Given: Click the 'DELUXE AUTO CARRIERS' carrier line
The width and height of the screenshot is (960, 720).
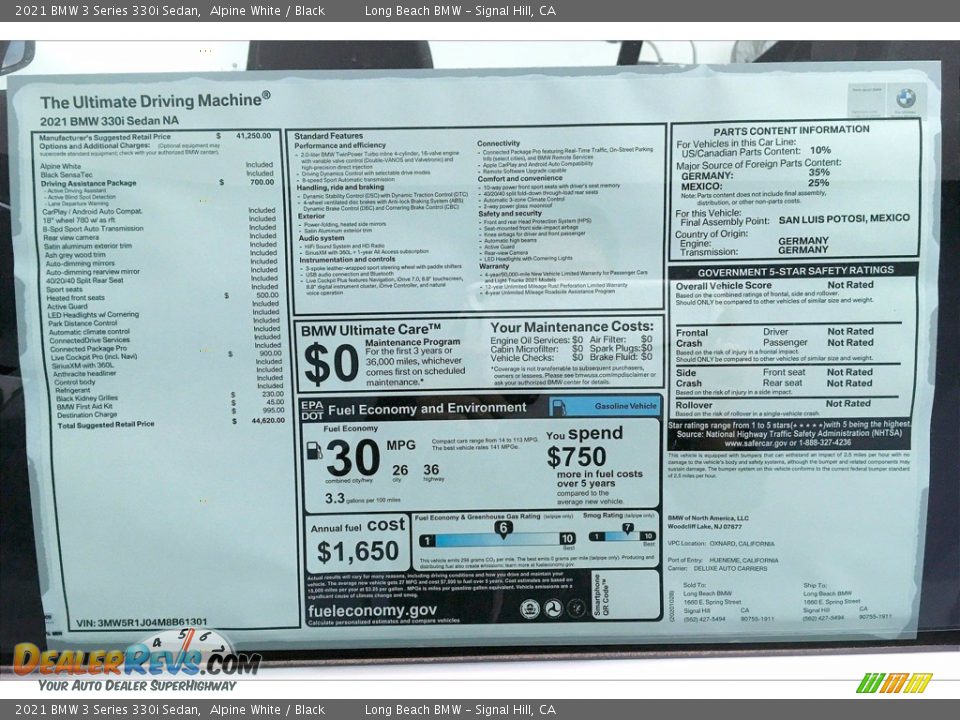Looking at the screenshot, I should [x=717, y=569].
